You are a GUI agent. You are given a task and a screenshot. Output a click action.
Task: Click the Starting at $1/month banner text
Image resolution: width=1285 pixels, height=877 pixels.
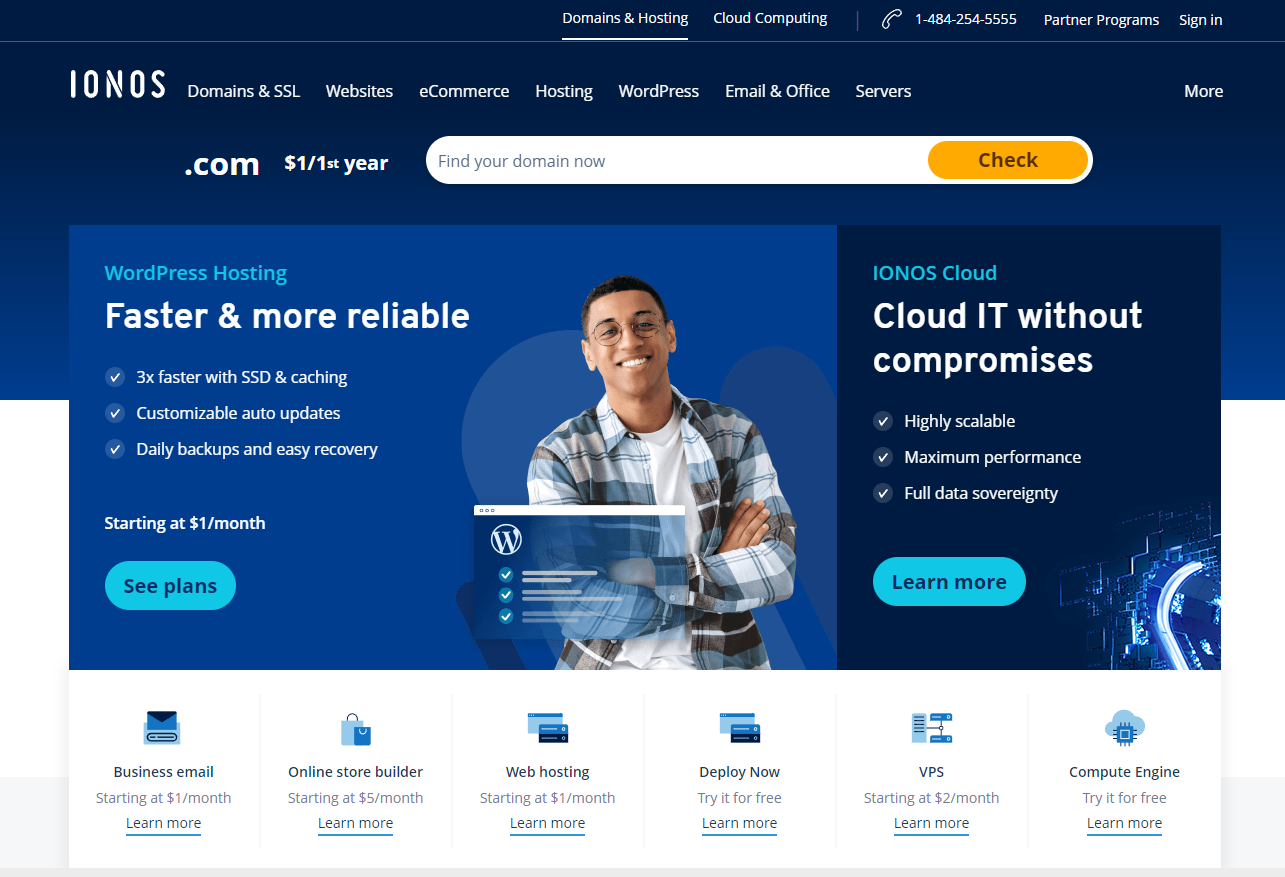[x=185, y=523]
